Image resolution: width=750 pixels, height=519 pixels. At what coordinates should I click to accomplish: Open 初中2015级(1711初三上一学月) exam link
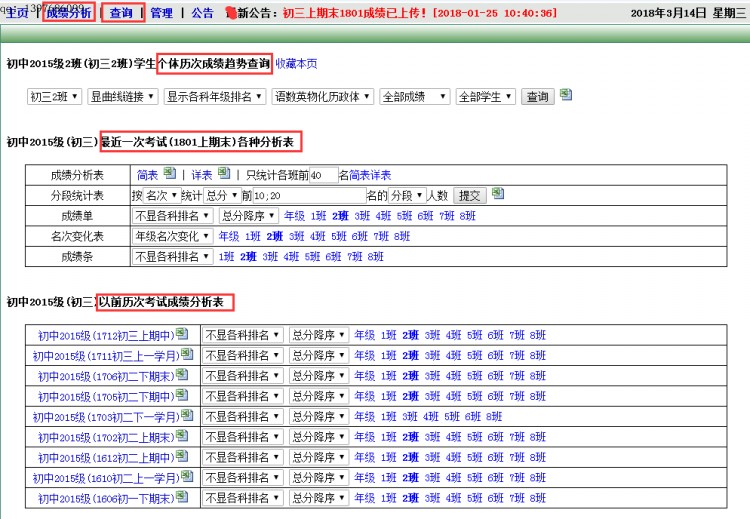click(106, 356)
